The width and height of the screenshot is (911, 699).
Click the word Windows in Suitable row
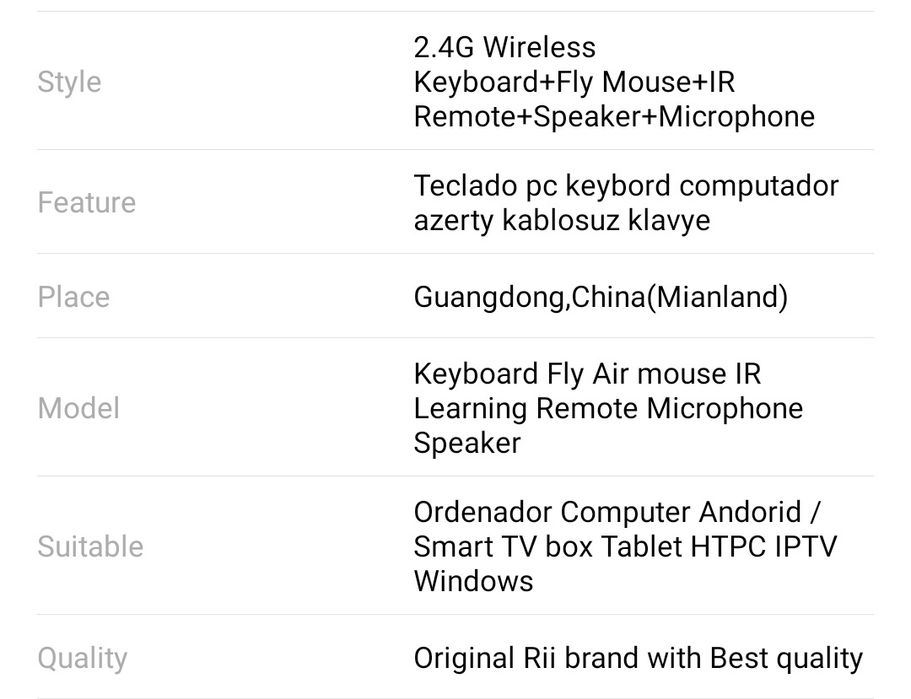[473, 581]
